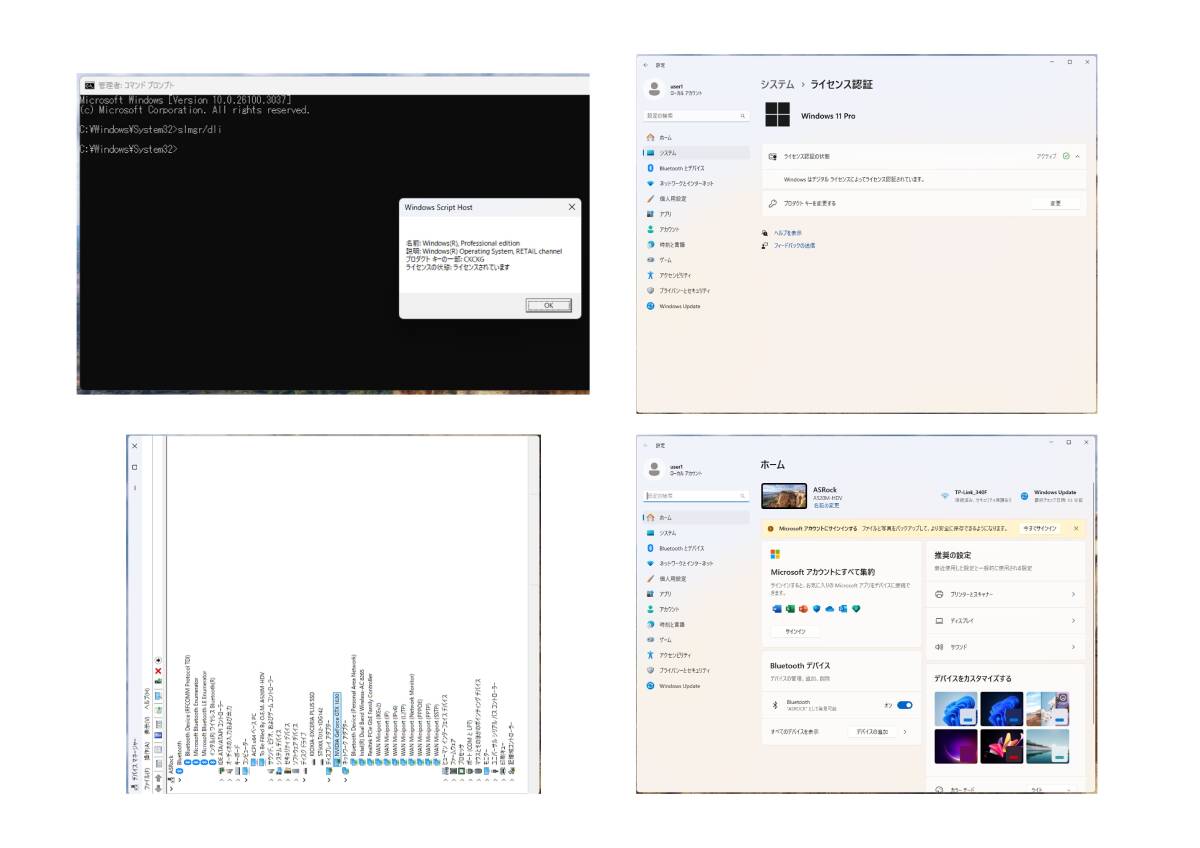Choose the purple glow theme thumbnail
This screenshot has height=848, width=1200.
(956, 747)
